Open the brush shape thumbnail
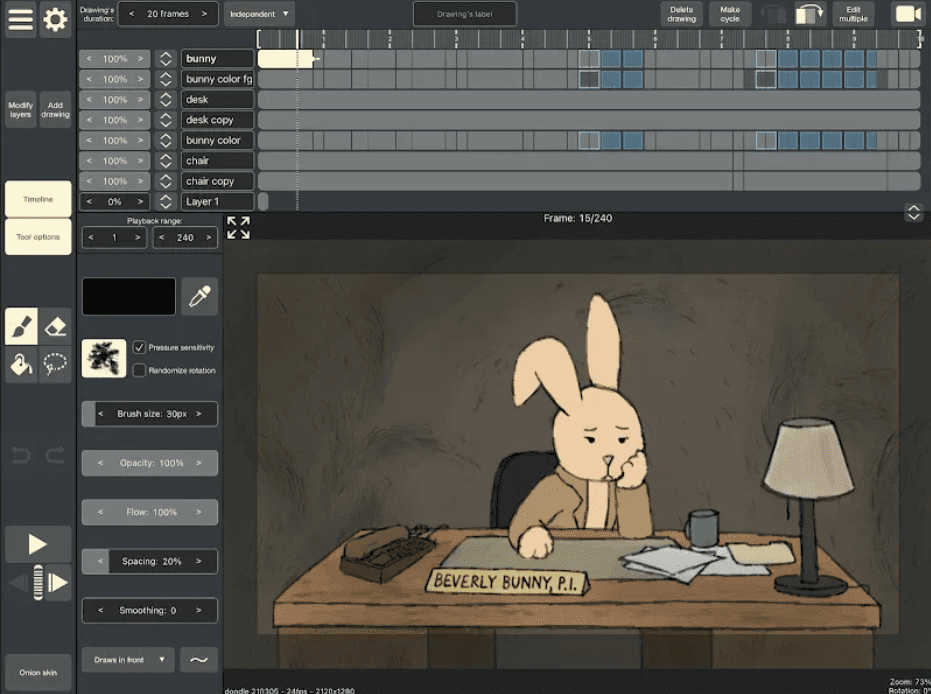The width and height of the screenshot is (931, 694). pos(104,359)
